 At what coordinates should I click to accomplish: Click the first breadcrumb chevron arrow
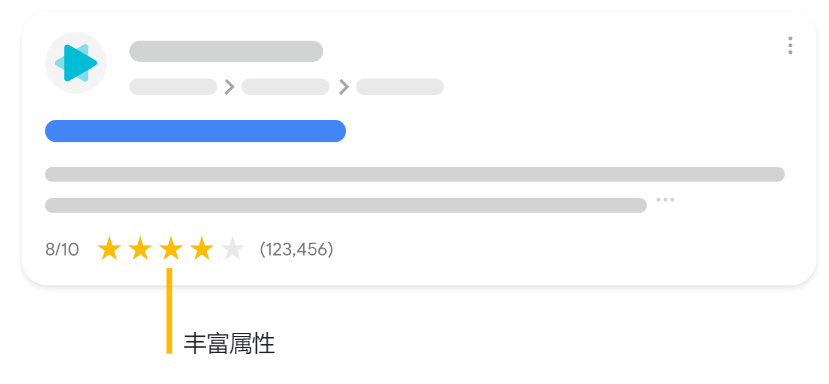pyautogui.click(x=229, y=87)
